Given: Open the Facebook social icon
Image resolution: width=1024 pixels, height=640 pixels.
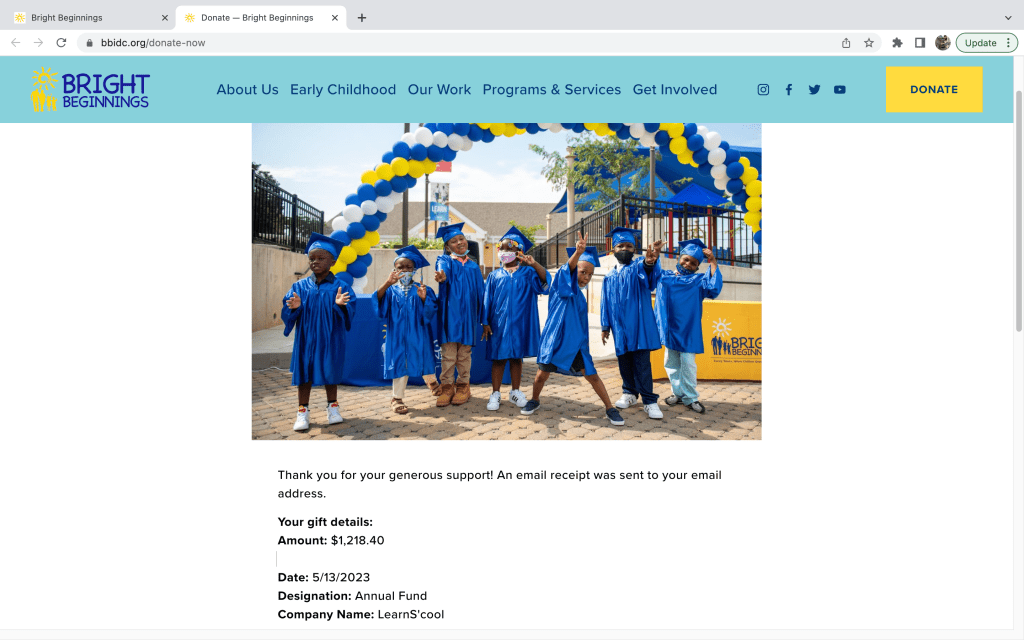Looking at the screenshot, I should (x=789, y=90).
